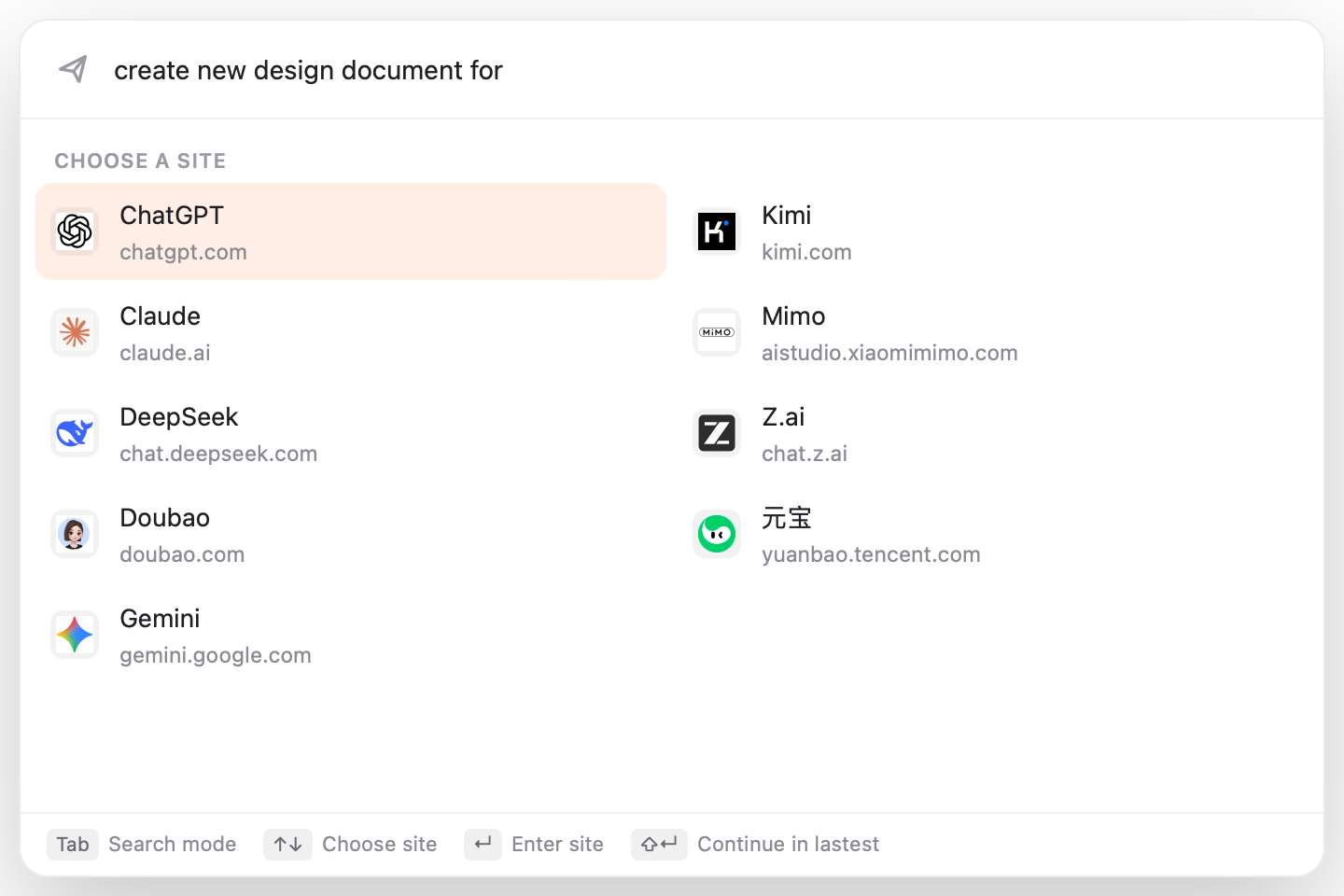Click the chat.z.ai URL text
Screen dimensions: 1344x896
(805, 455)
